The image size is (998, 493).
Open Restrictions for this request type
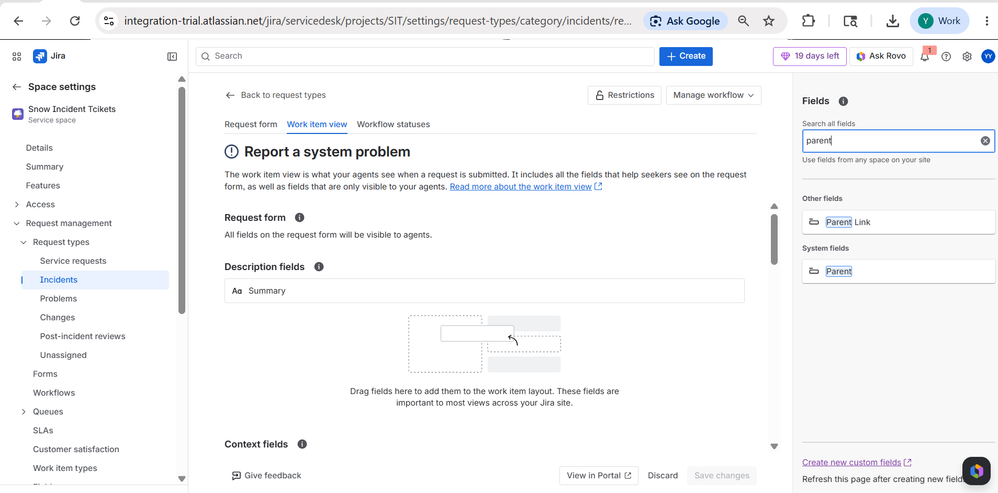pos(624,95)
